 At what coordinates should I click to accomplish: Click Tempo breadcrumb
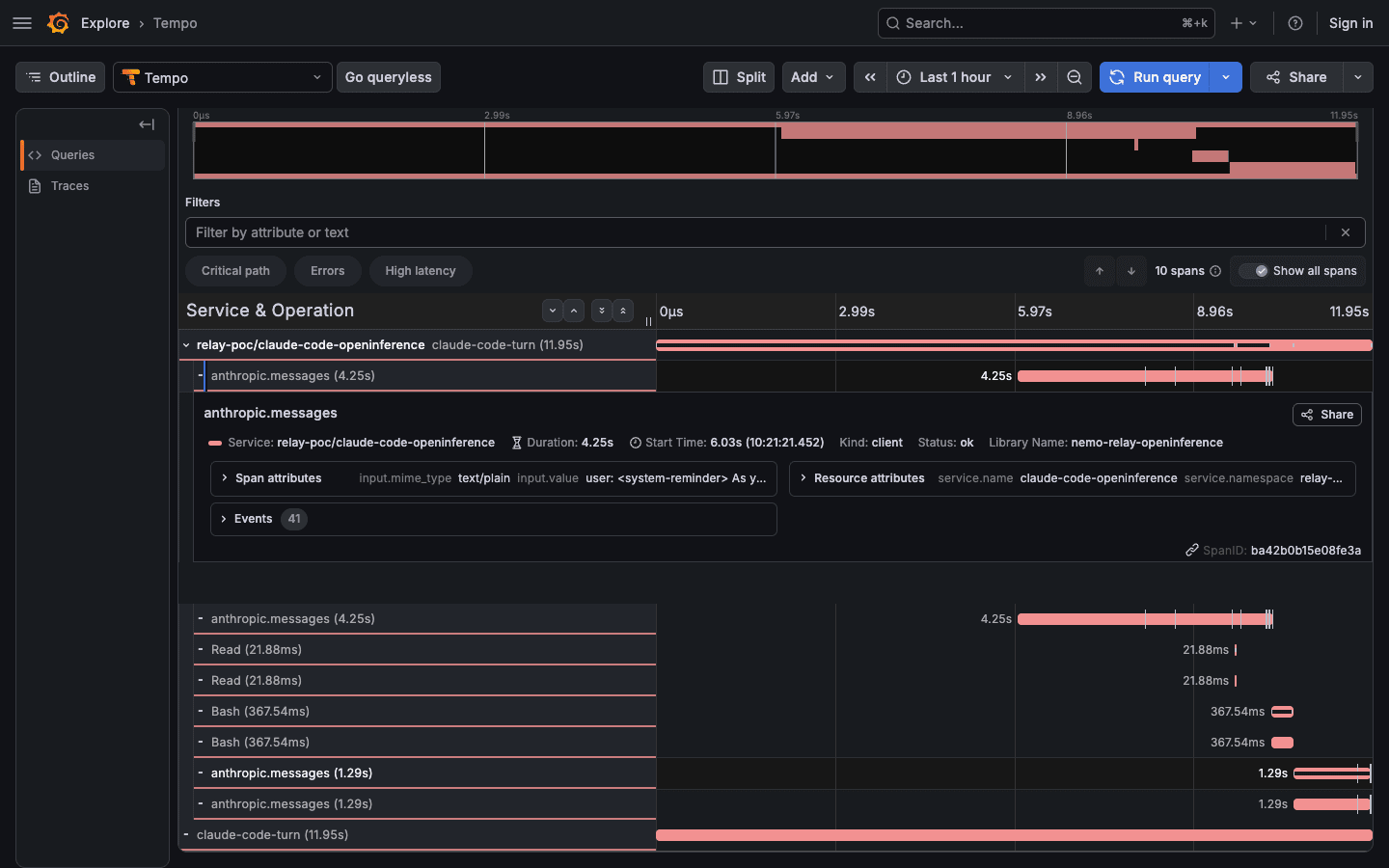click(x=175, y=23)
